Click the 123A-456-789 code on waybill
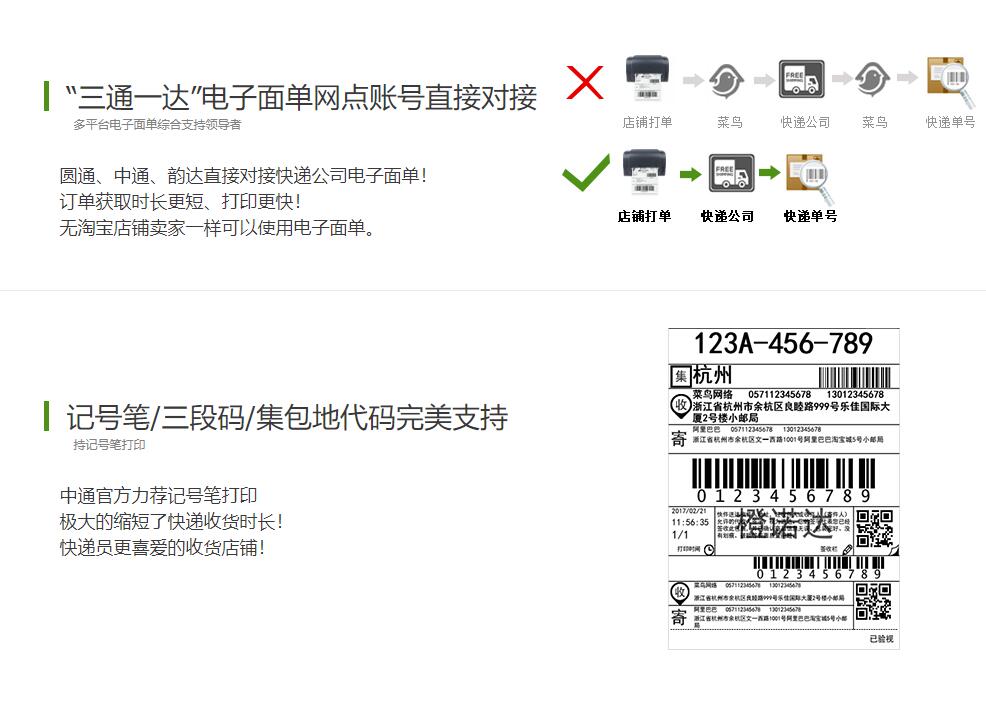The height and width of the screenshot is (718, 986). [x=783, y=343]
